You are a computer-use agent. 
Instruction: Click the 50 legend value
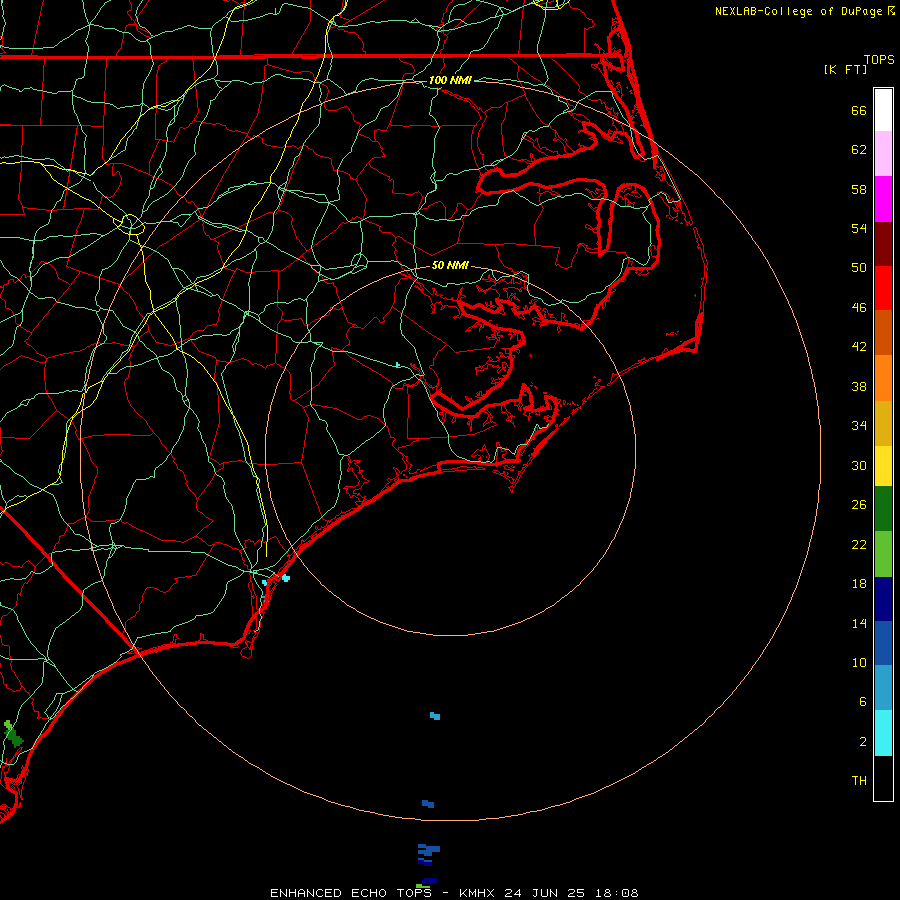859,267
